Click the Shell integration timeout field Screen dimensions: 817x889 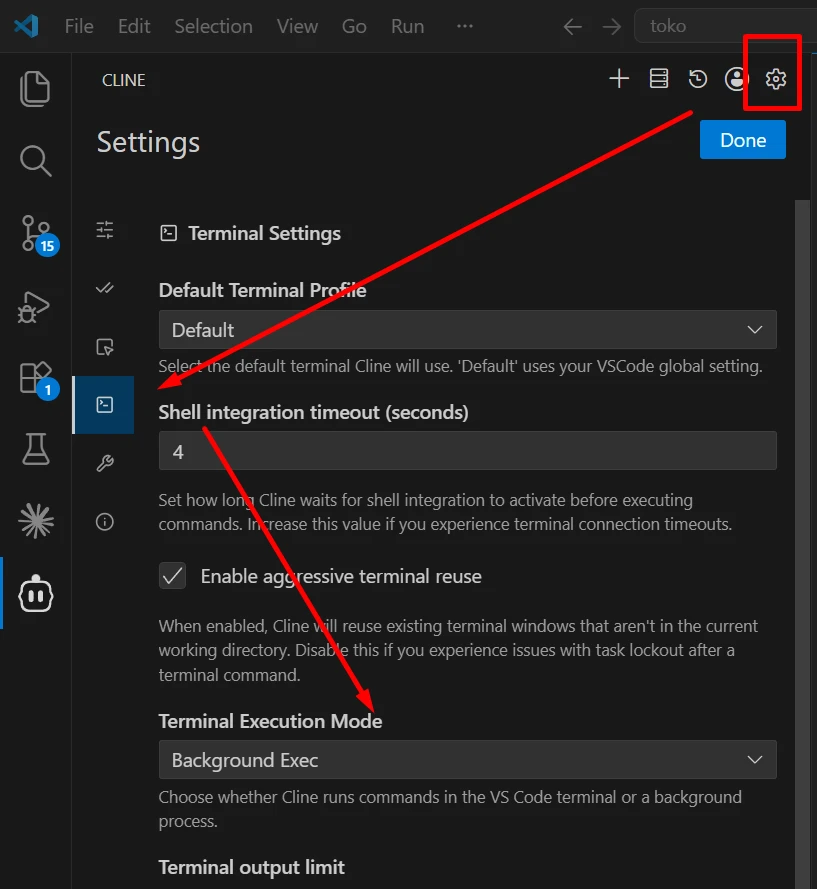pos(468,451)
